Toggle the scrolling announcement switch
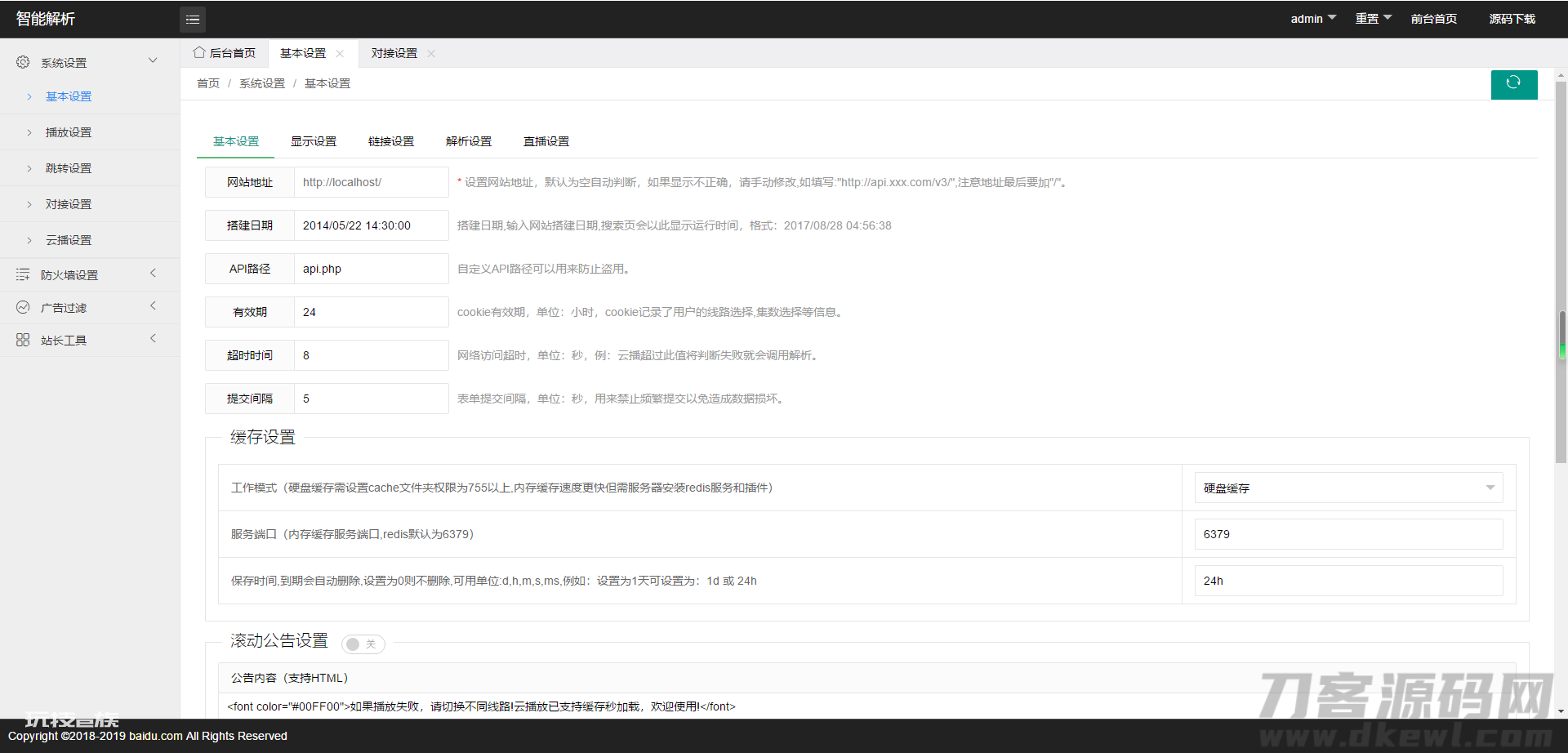The height and width of the screenshot is (753, 1568). coord(363,644)
